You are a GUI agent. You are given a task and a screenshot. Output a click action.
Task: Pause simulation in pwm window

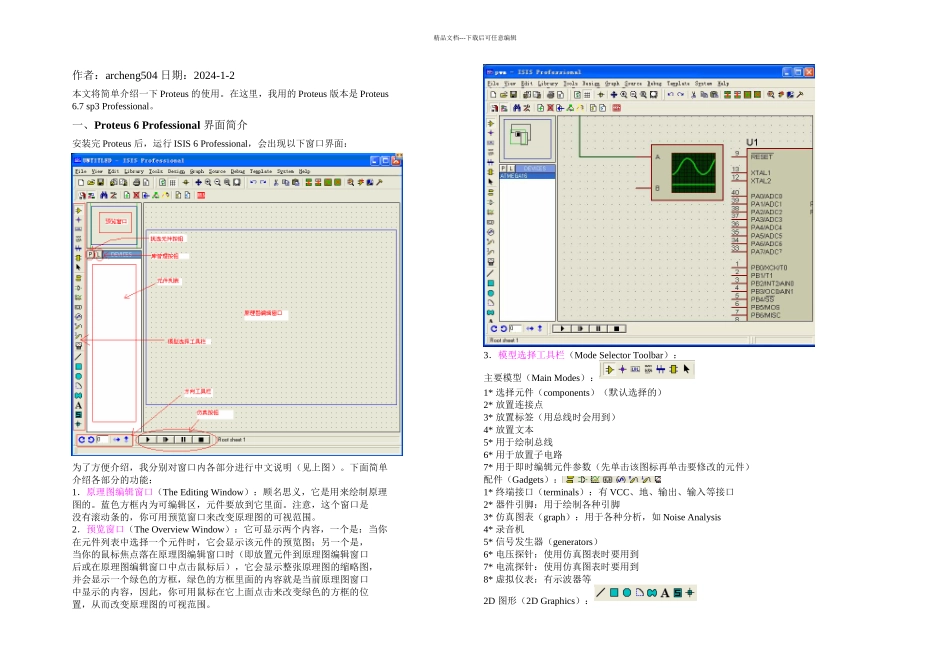point(598,328)
